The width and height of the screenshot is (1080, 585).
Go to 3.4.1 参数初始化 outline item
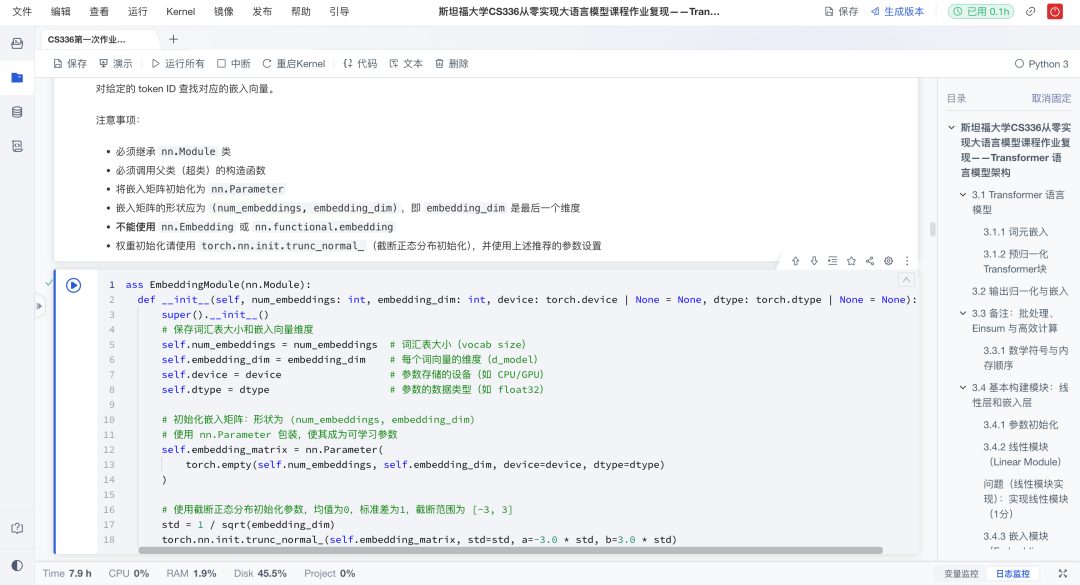(1021, 425)
